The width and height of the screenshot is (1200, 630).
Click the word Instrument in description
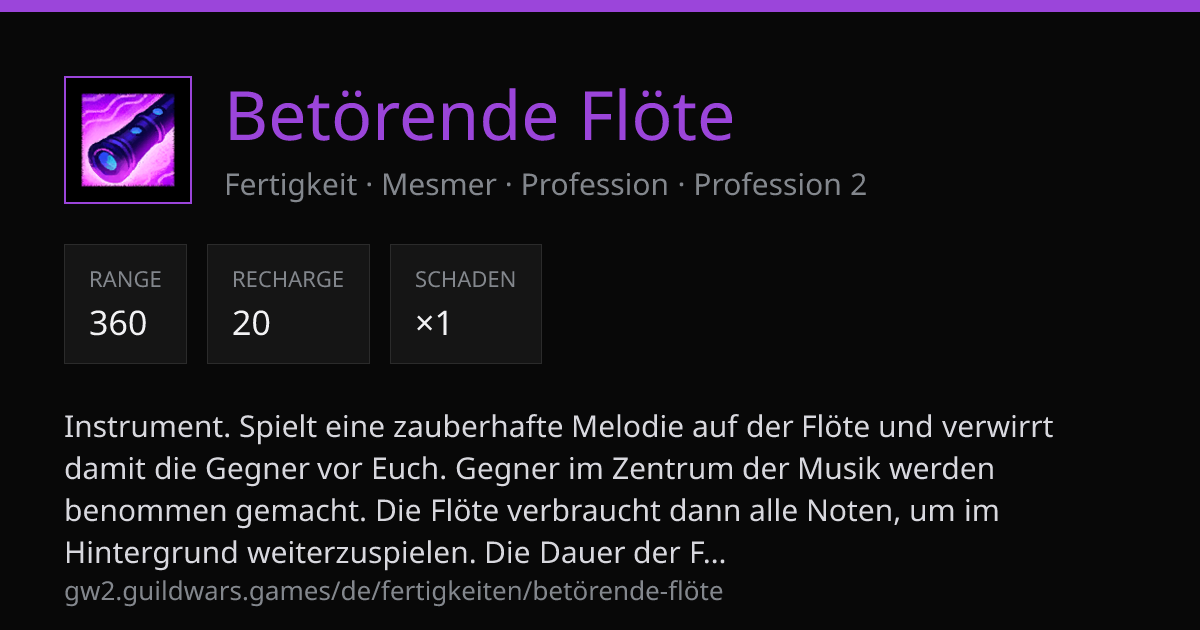146,427
